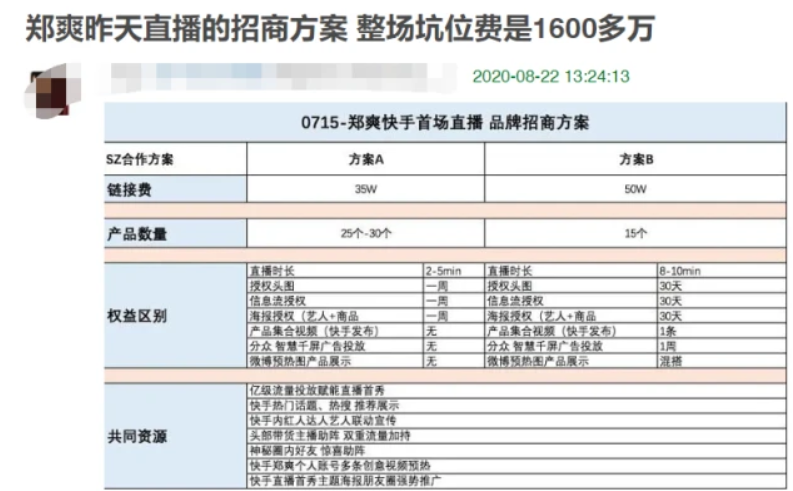Click the blurred username next to the avatar
The image size is (793, 491).
[278, 78]
